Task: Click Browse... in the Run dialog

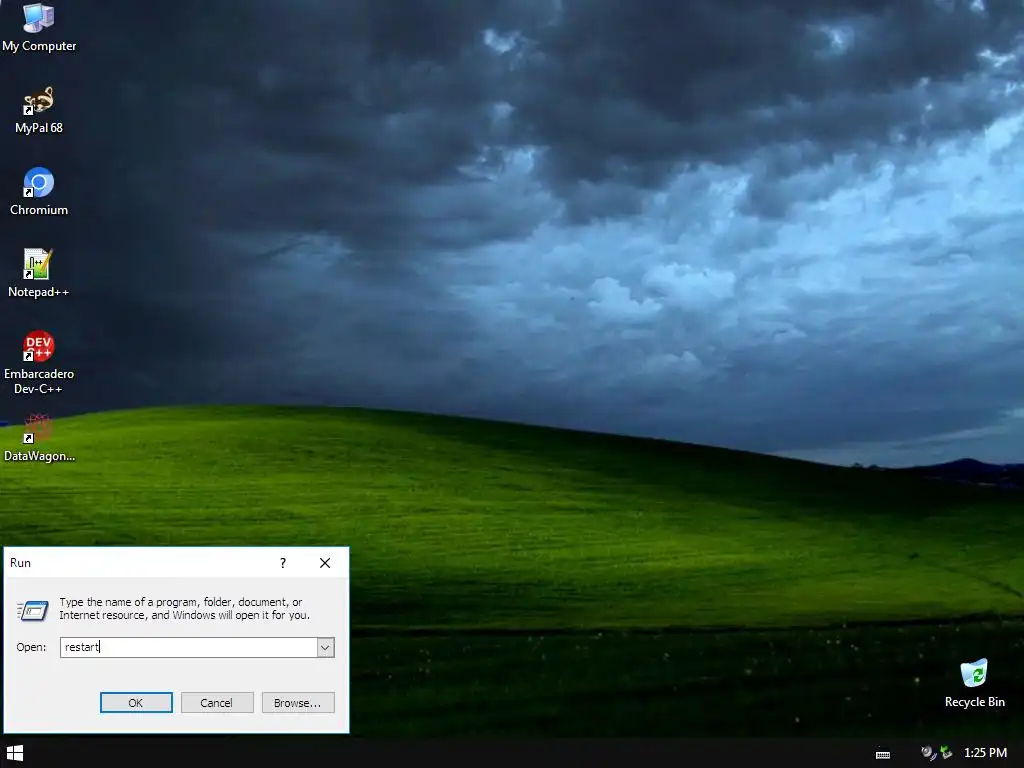Action: click(298, 703)
